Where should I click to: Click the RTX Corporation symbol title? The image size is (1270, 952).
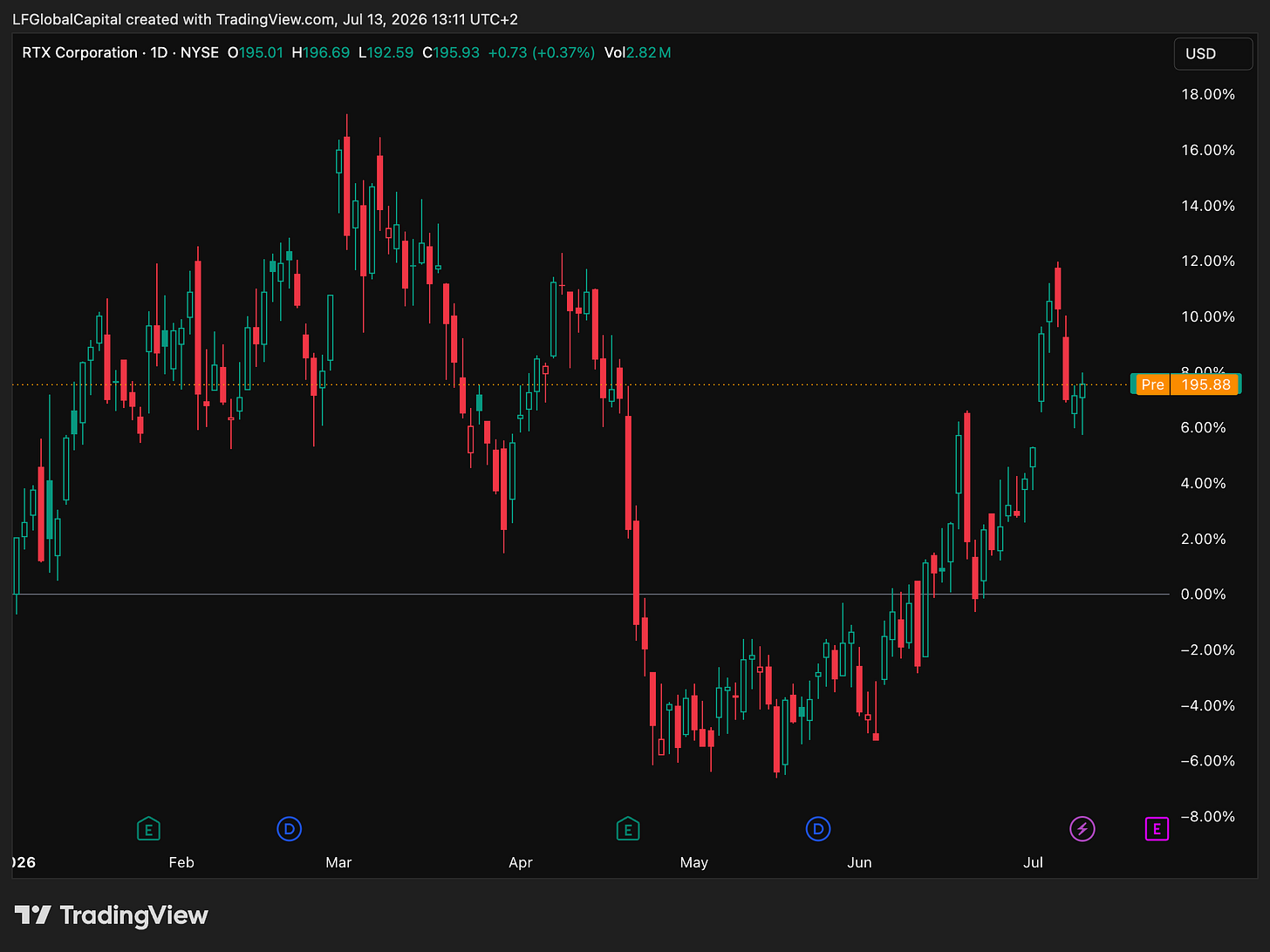(80, 52)
